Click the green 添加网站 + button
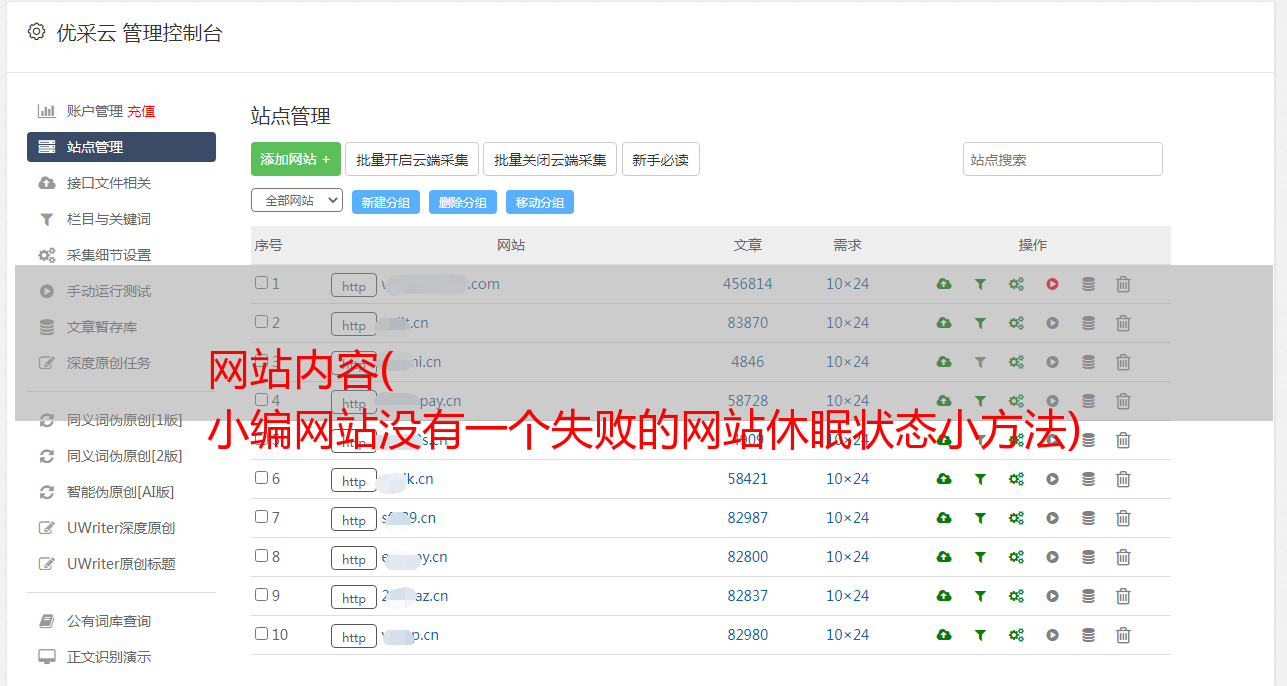 pyautogui.click(x=296, y=159)
